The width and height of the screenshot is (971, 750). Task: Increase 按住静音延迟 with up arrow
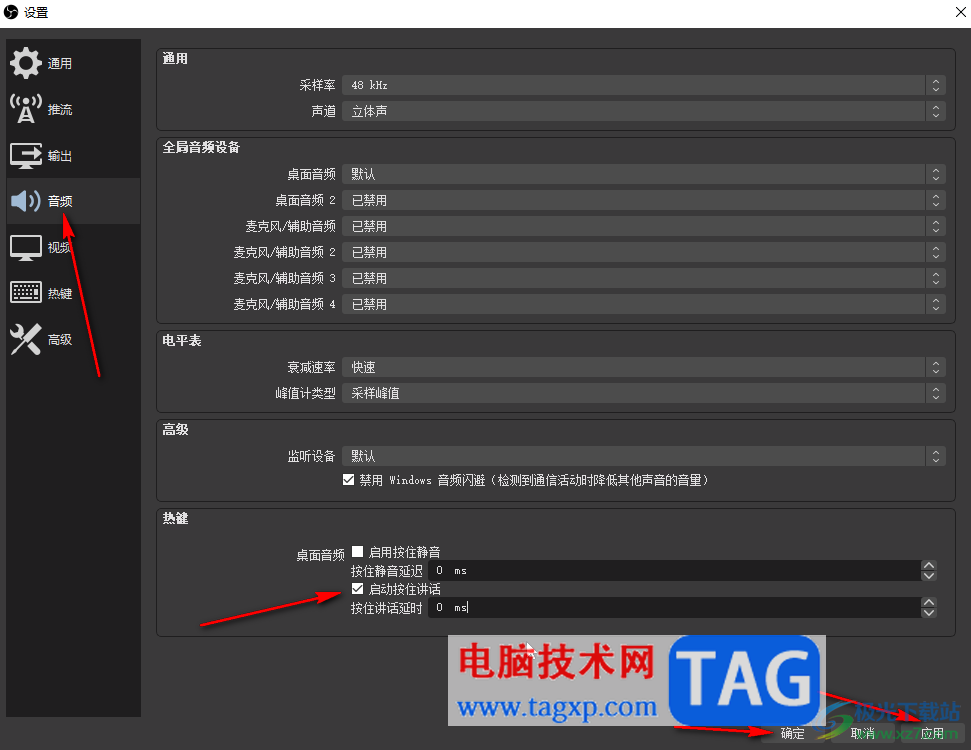pyautogui.click(x=928, y=565)
